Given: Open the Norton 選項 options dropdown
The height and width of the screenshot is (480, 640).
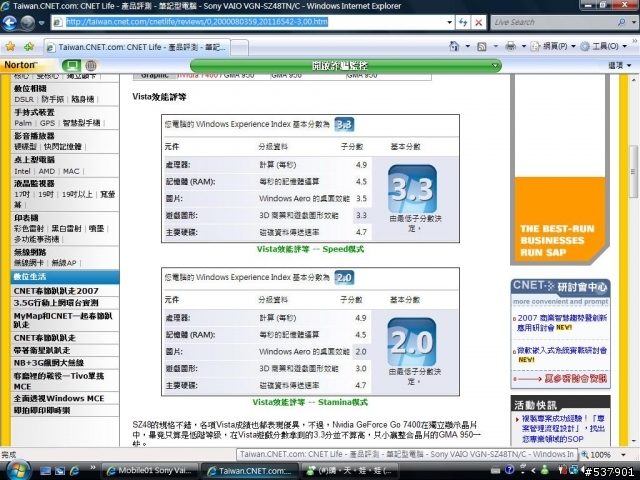Looking at the screenshot, I should click(x=620, y=65).
